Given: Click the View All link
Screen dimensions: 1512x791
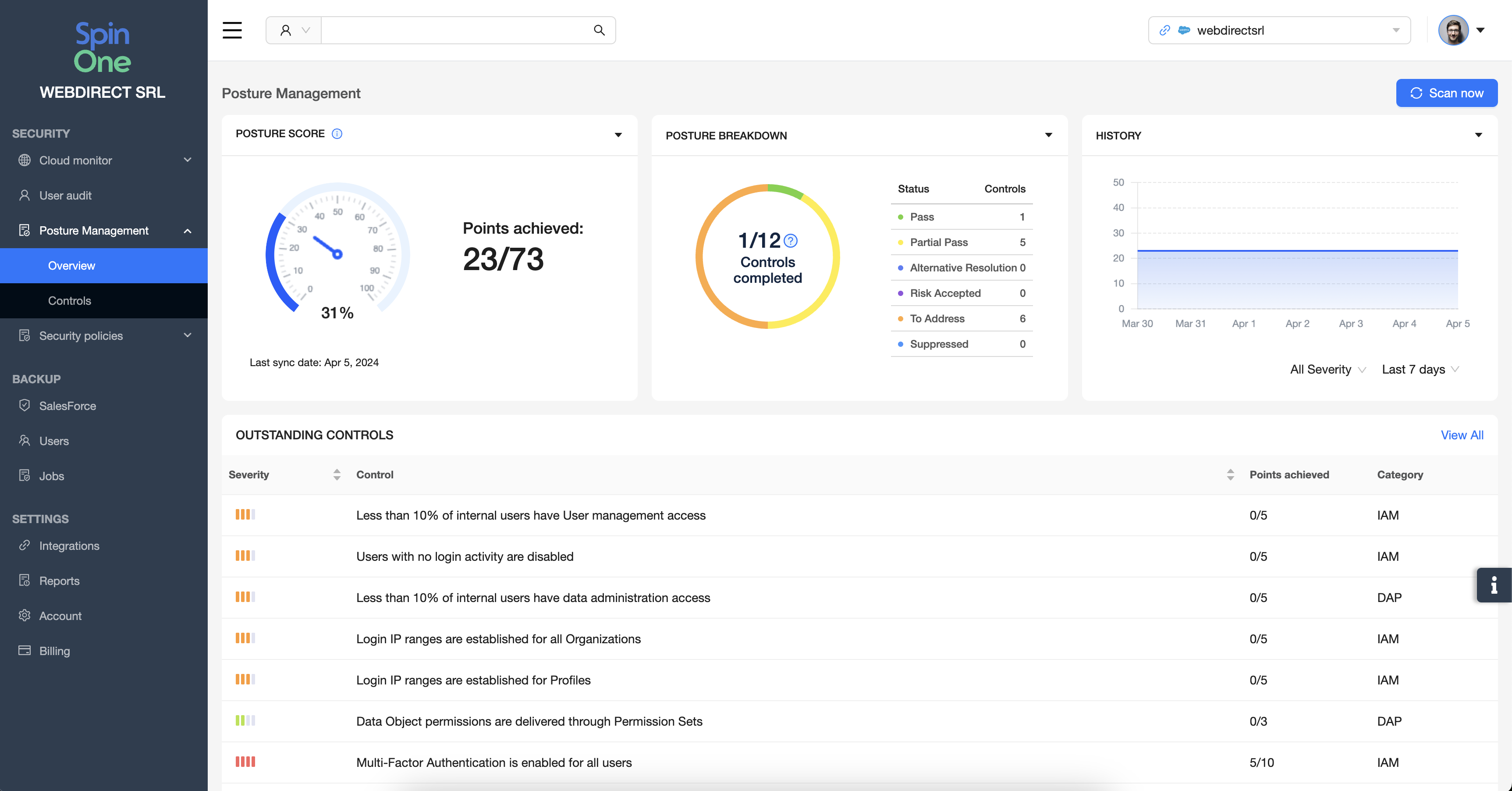Looking at the screenshot, I should click(x=1462, y=435).
